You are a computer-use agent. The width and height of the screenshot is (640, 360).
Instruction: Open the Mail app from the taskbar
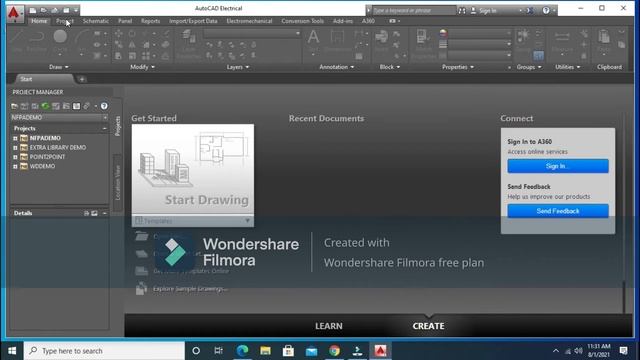click(311, 351)
